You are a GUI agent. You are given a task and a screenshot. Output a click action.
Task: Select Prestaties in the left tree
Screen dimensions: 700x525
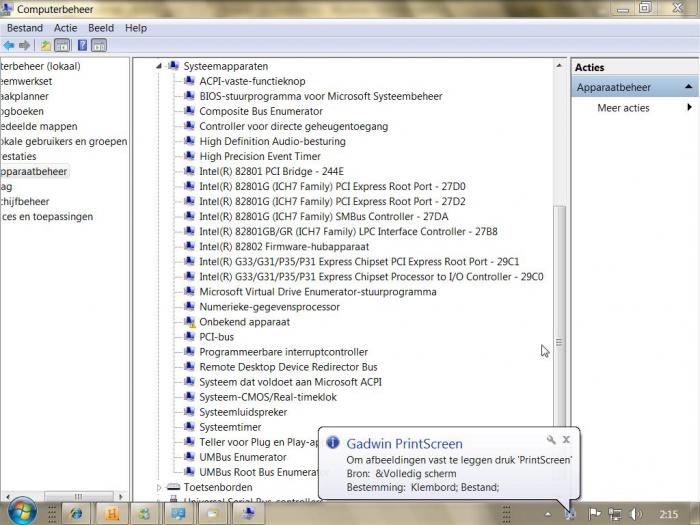pyautogui.click(x=18, y=156)
